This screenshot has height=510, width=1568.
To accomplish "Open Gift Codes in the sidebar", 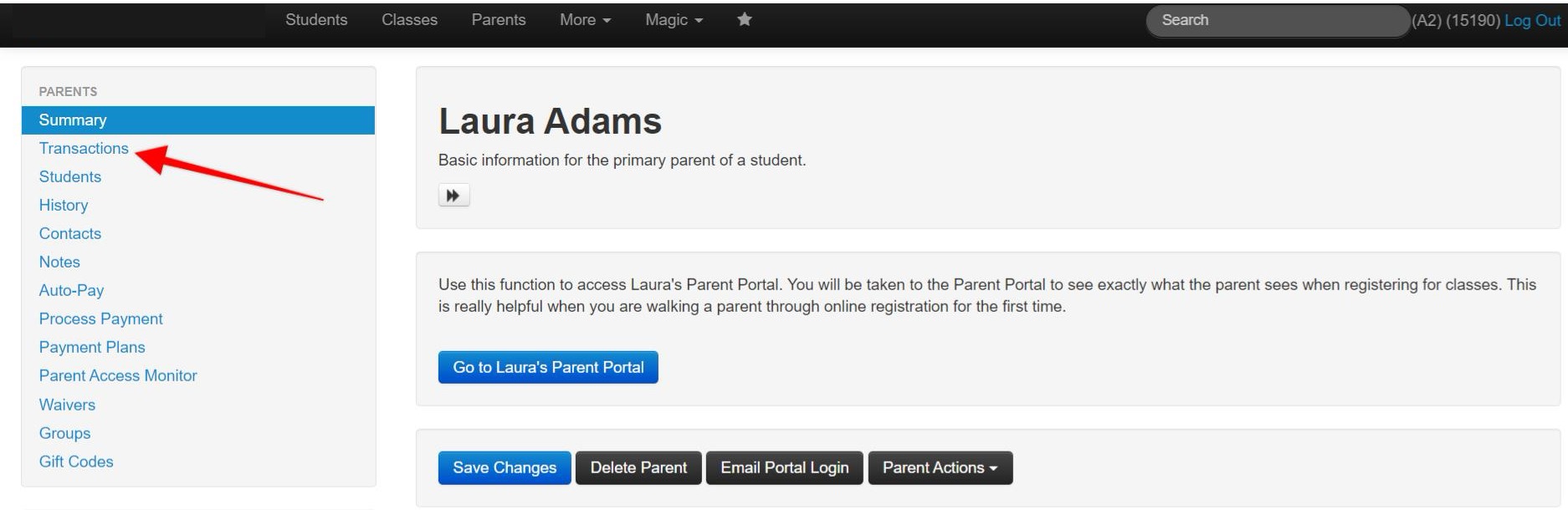I will (76, 462).
